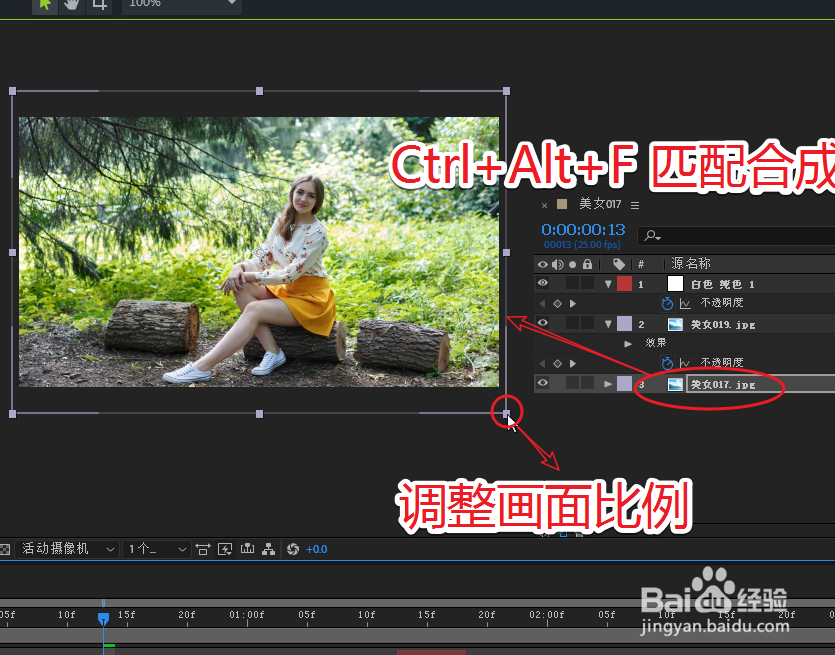The width and height of the screenshot is (835, 655).
Task: Click the 源名称 column header
Action: tap(691, 263)
